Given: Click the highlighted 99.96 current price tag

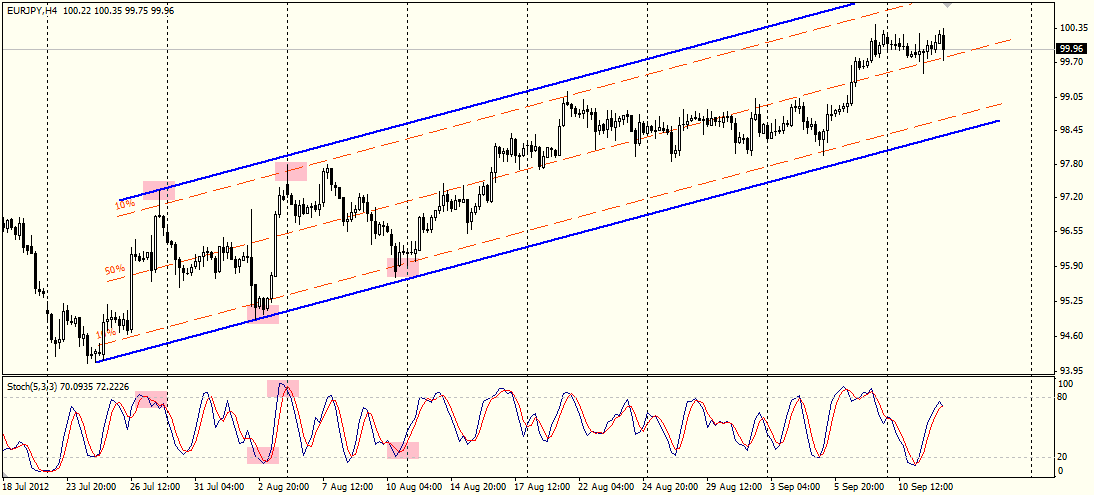Looking at the screenshot, I should [x=1071, y=49].
